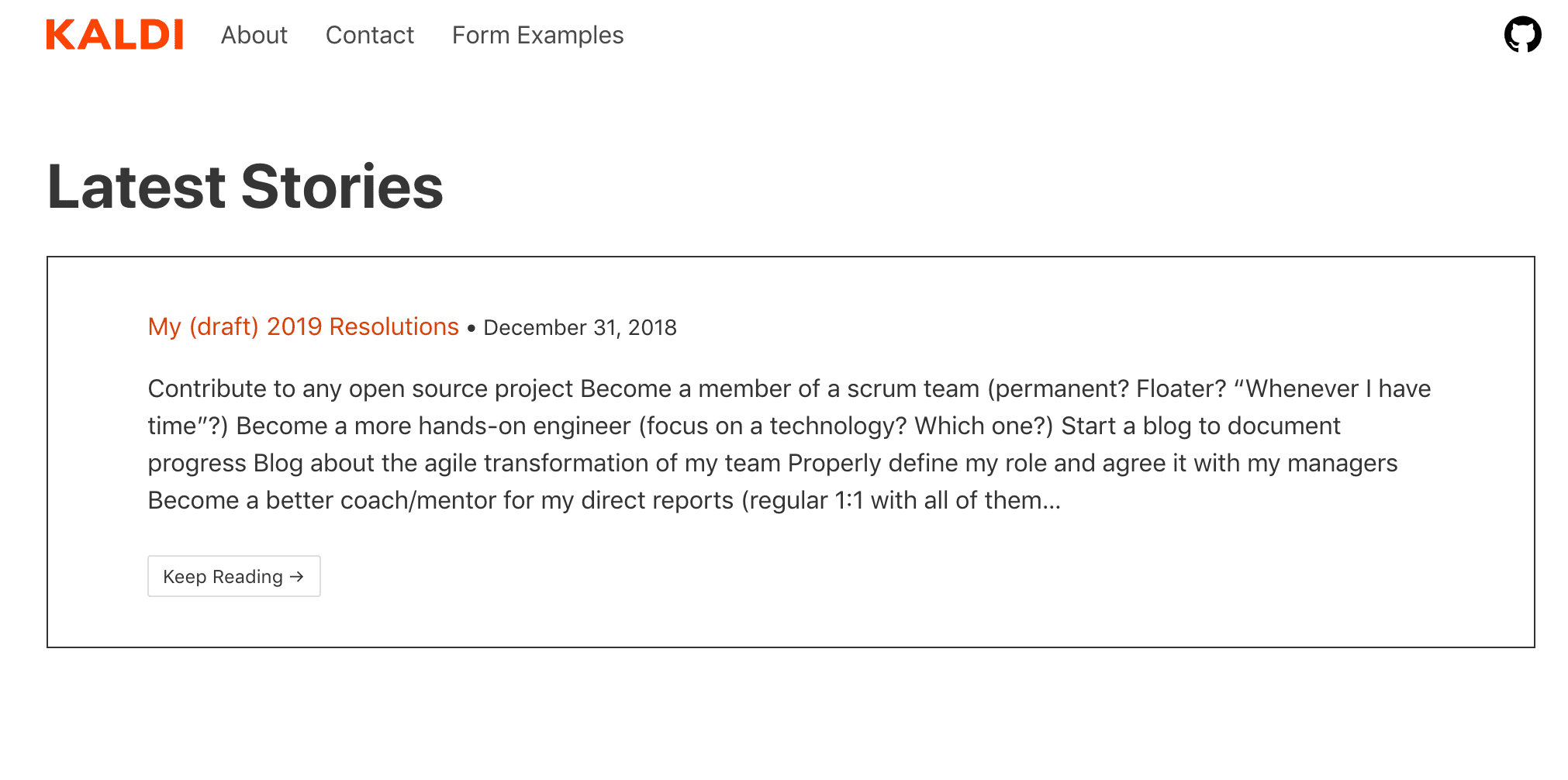The image size is (1568, 780).
Task: Click the orange KALDI logo
Action: pyautogui.click(x=115, y=35)
